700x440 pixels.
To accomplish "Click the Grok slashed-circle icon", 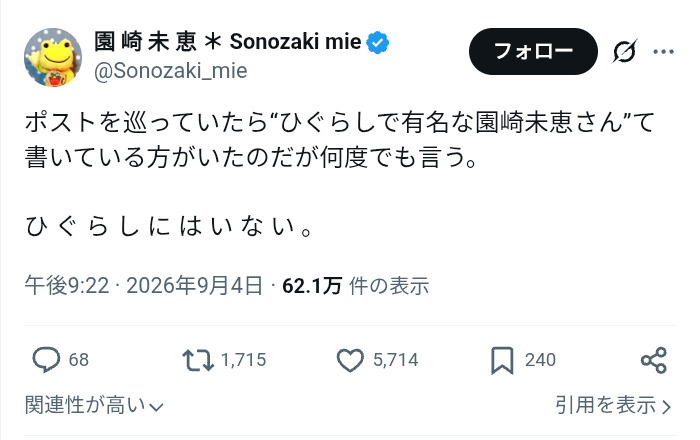I will tap(624, 52).
